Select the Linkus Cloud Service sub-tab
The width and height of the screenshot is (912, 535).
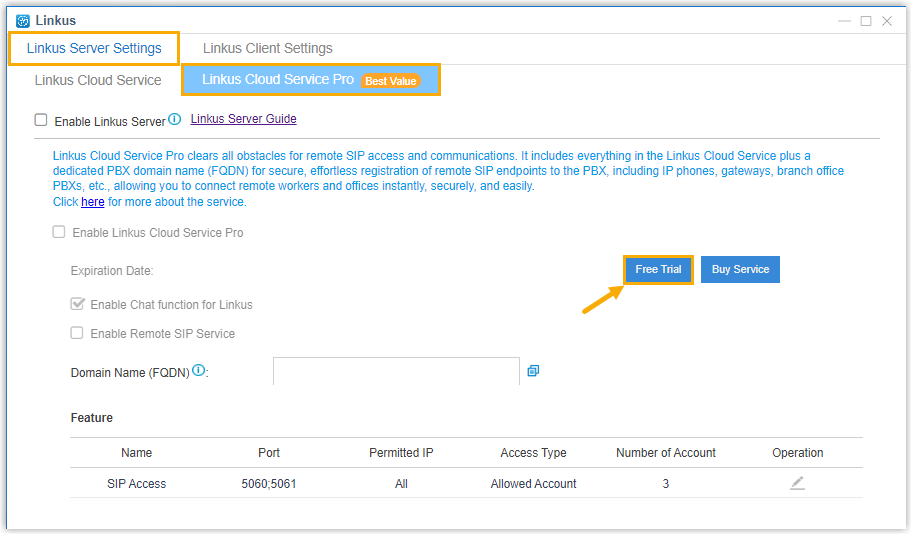click(x=98, y=80)
